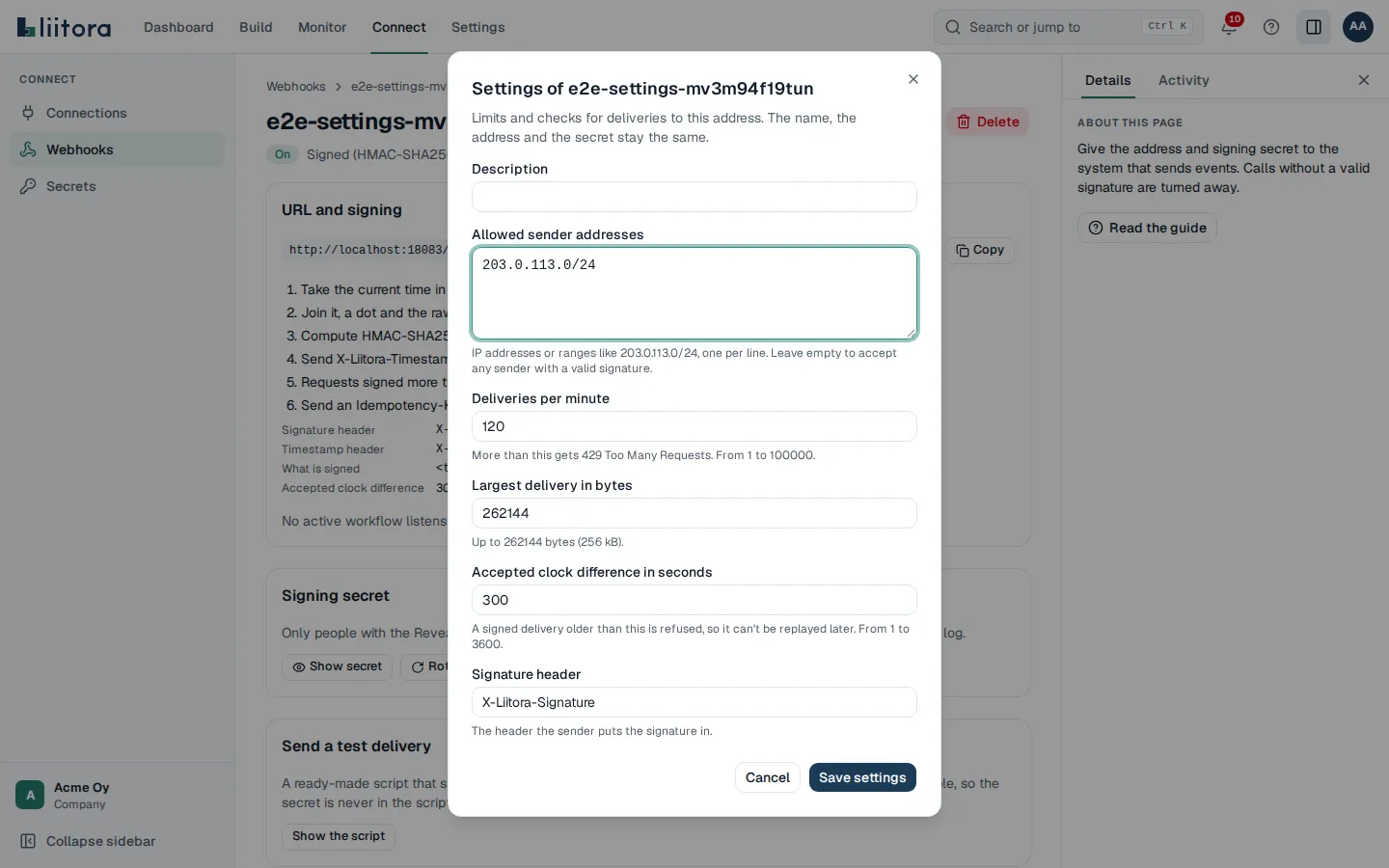Viewport: 1389px width, 868px height.
Task: Go to the Dashboard menu
Action: 178,27
